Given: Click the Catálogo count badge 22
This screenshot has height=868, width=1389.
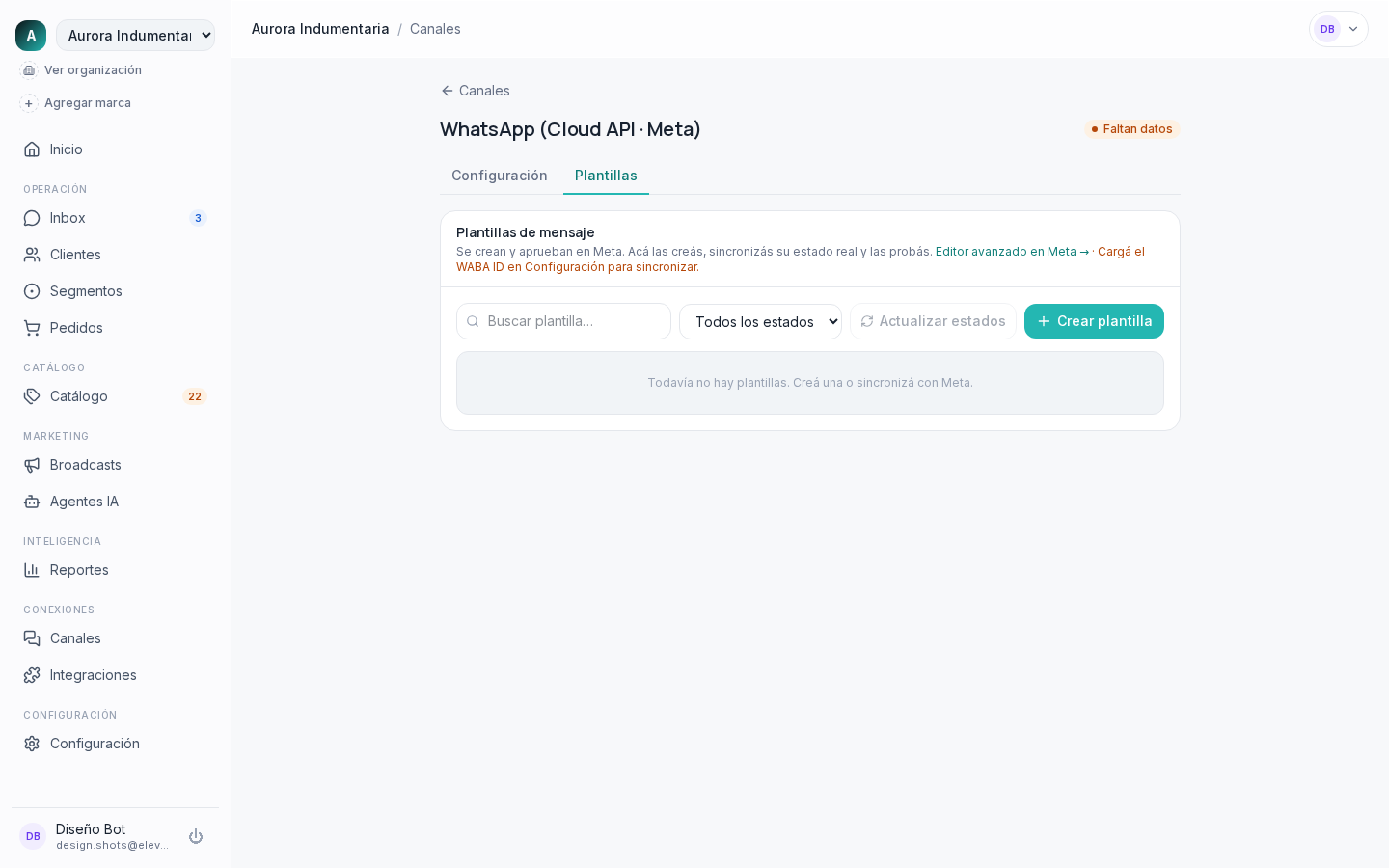Looking at the screenshot, I should tap(195, 396).
